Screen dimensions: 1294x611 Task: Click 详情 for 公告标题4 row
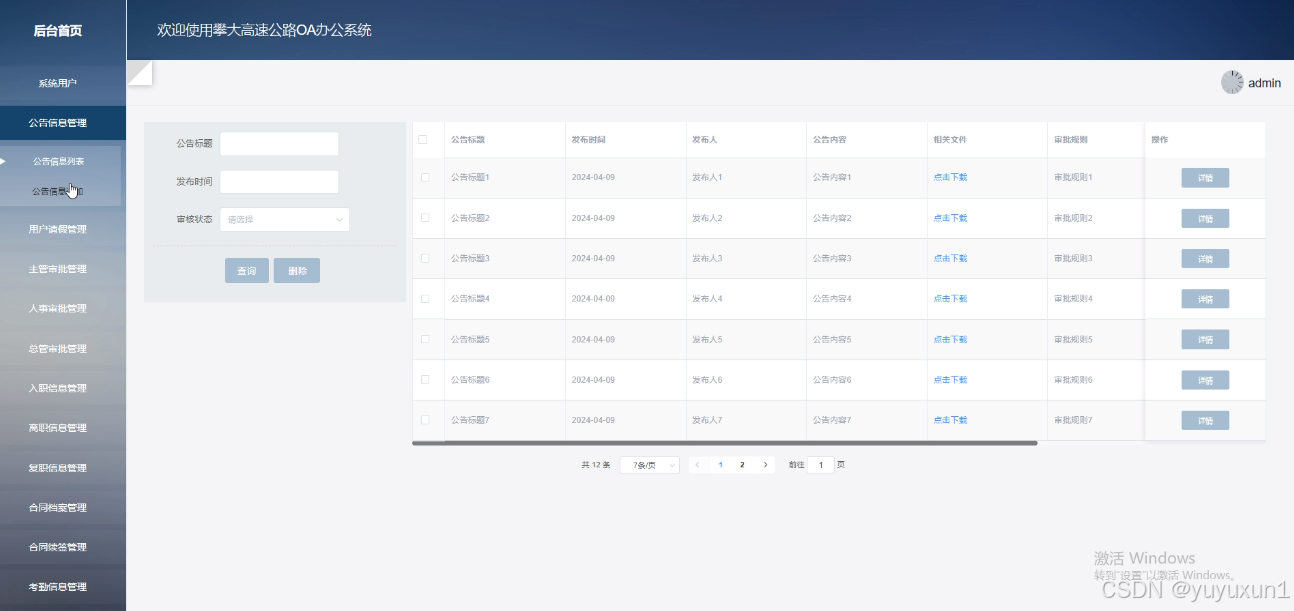pyautogui.click(x=1205, y=299)
